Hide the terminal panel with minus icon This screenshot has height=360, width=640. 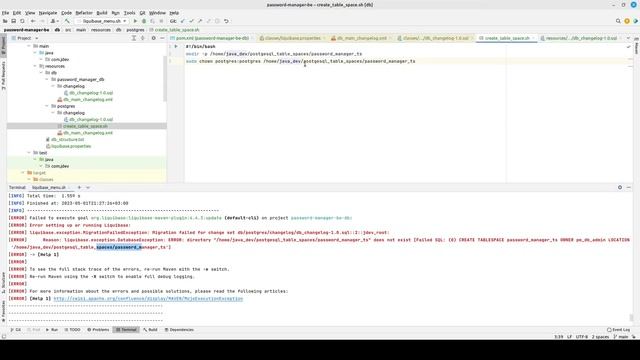click(629, 187)
